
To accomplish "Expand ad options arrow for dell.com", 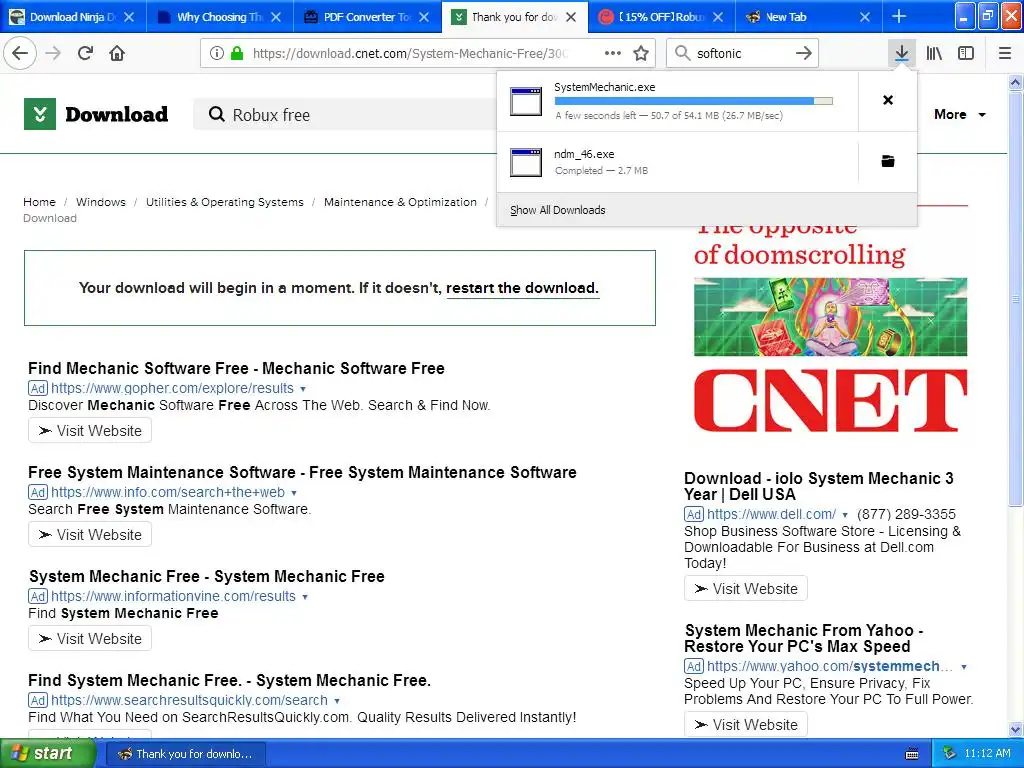I will click(x=845, y=515).
